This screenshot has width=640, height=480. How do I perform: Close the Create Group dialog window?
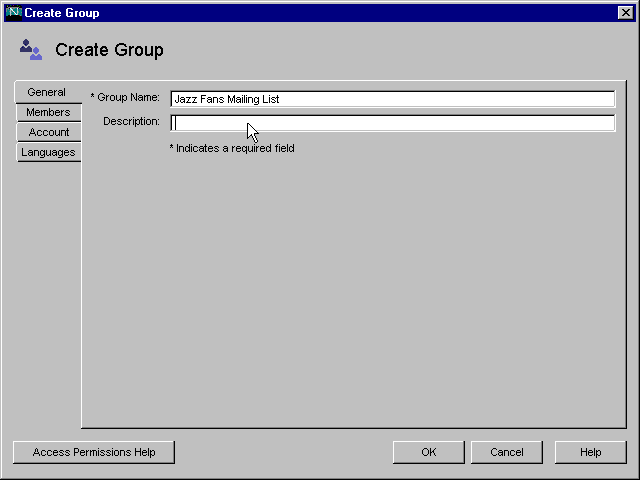[626, 13]
